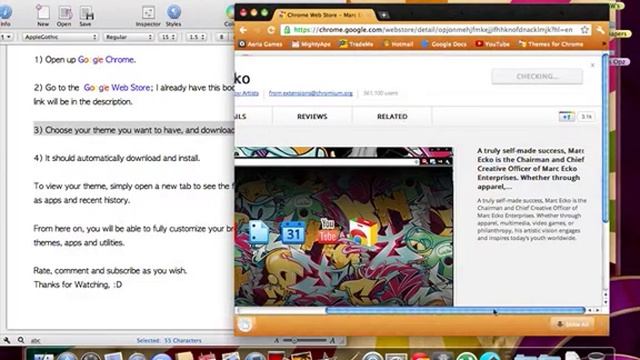Open the leftmost format bar dropdown
Screen dimensions: 640x360
coord(6,37)
